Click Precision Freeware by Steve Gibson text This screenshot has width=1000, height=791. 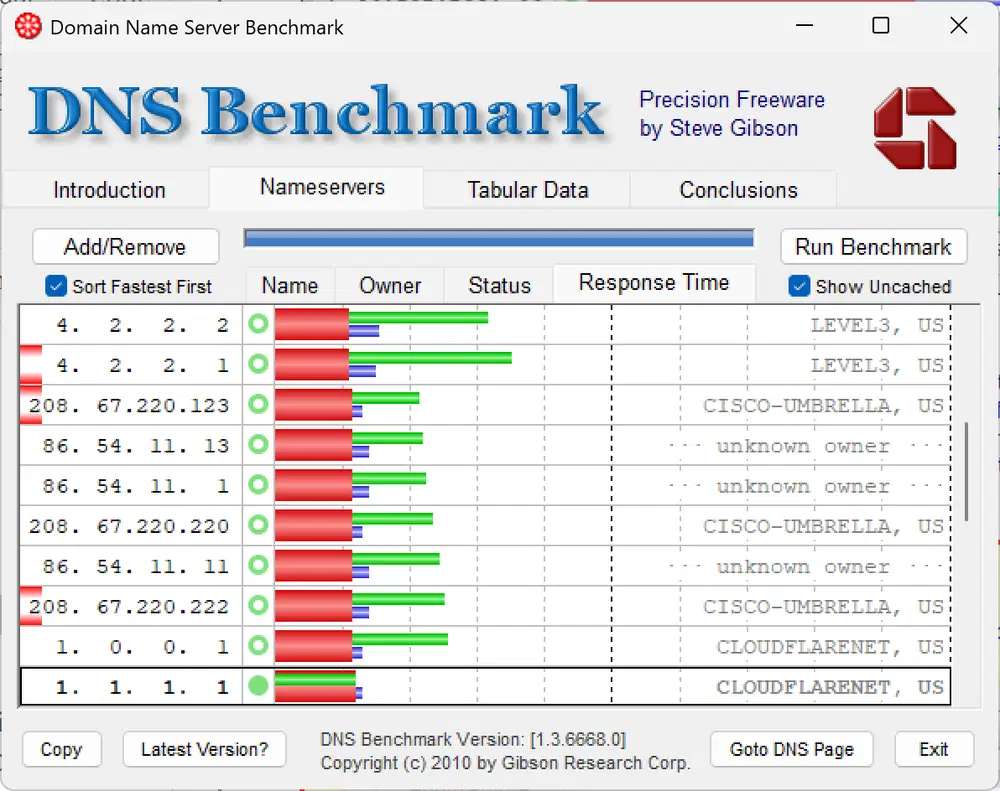pos(732,114)
